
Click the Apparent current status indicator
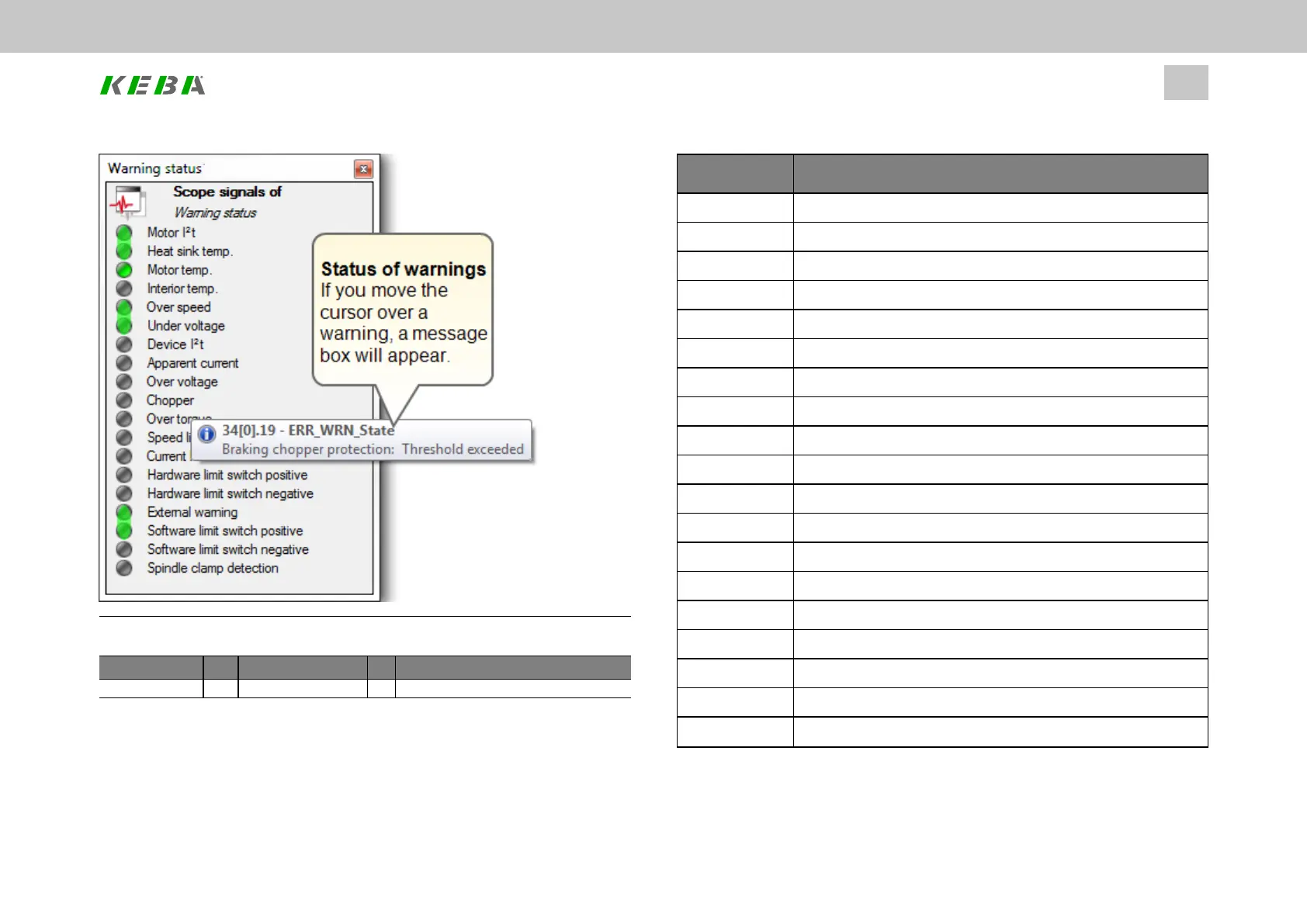(x=124, y=363)
